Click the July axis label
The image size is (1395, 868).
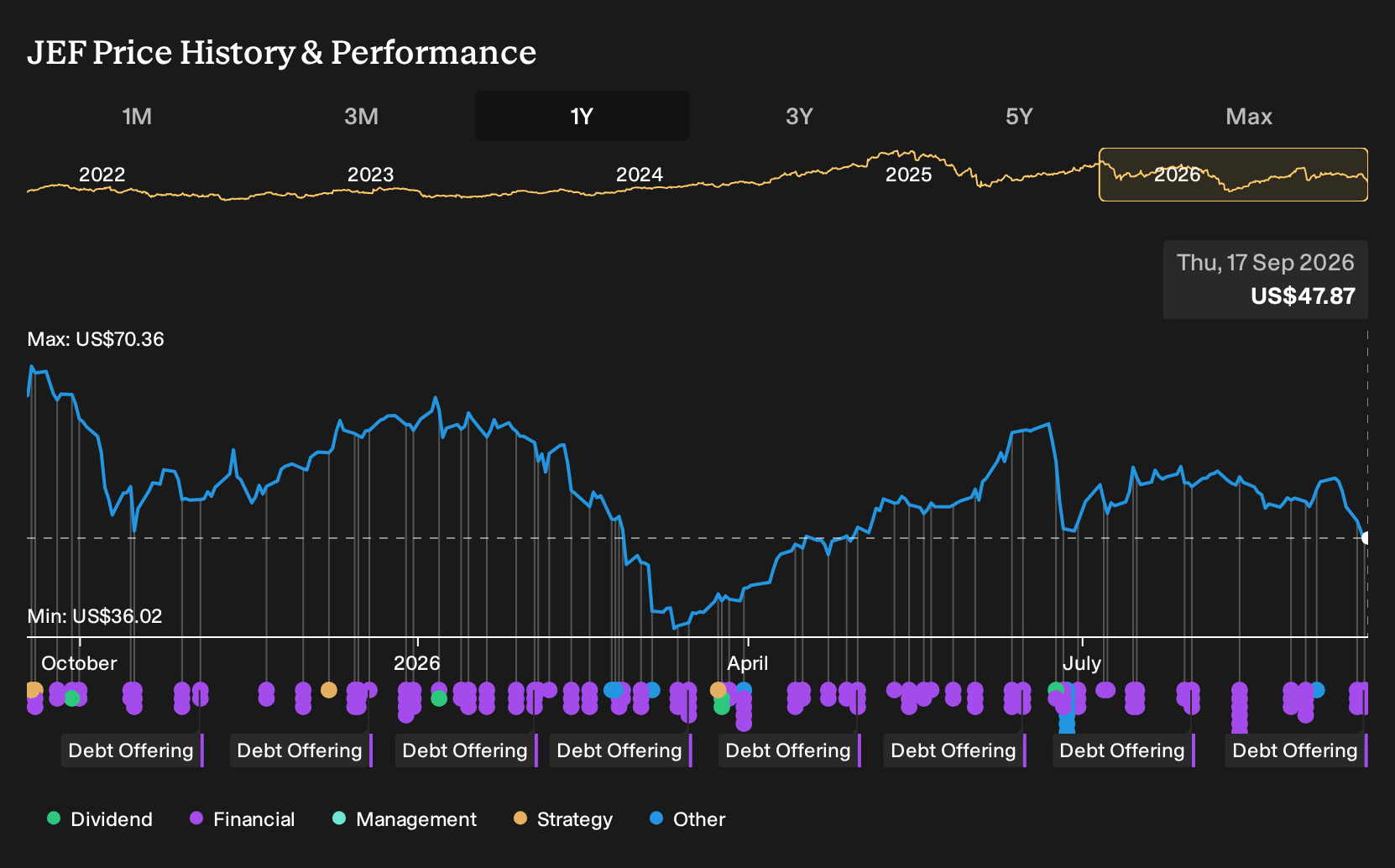1081,663
